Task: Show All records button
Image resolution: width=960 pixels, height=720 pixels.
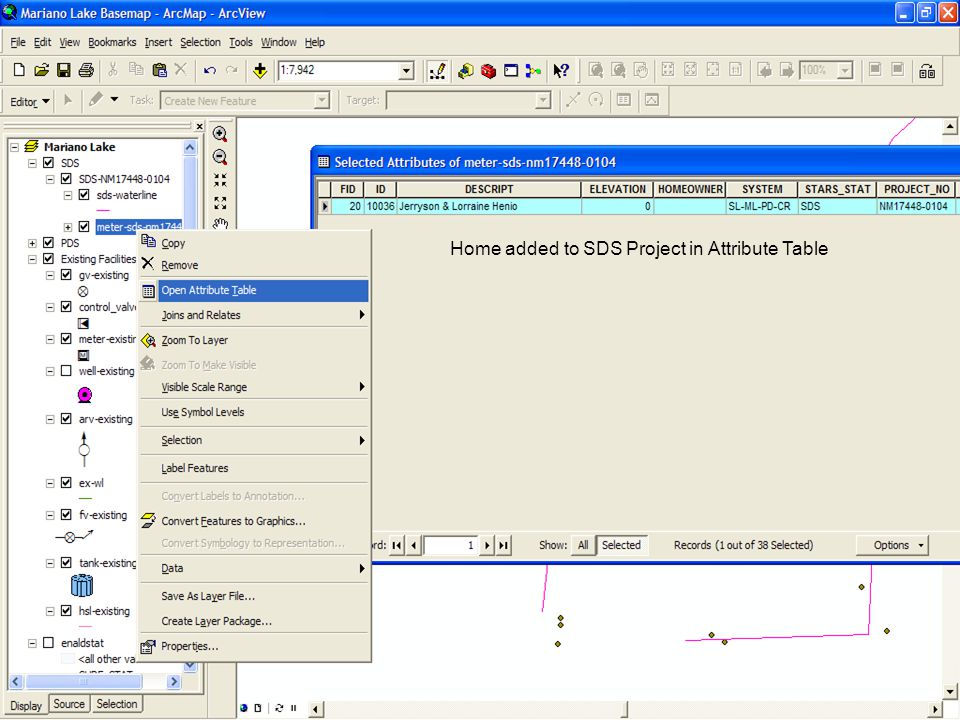Action: coord(583,545)
